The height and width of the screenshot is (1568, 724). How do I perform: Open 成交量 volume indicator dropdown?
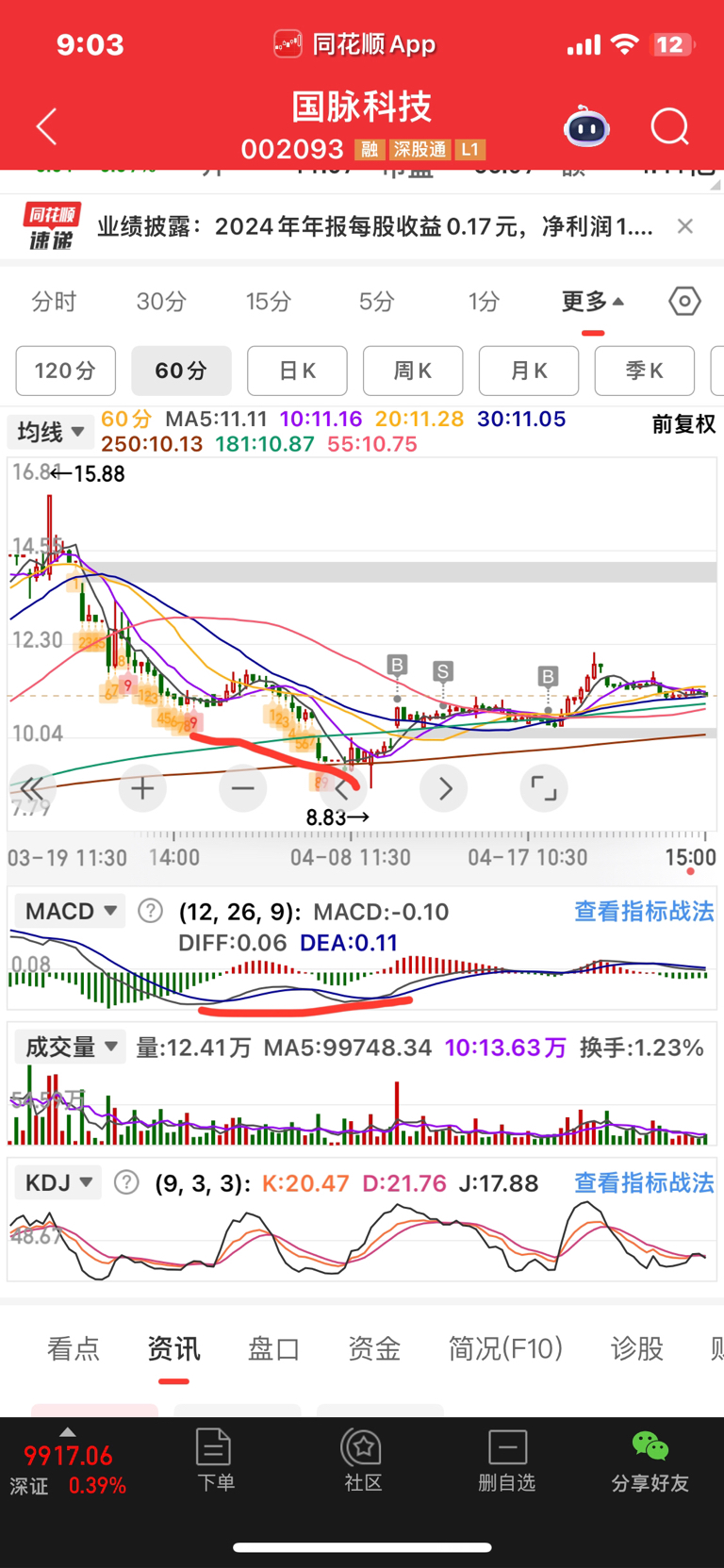click(x=70, y=1047)
